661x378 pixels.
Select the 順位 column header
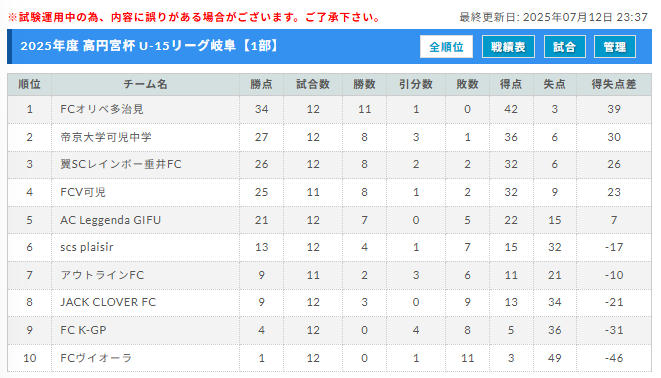pyautogui.click(x=30, y=84)
